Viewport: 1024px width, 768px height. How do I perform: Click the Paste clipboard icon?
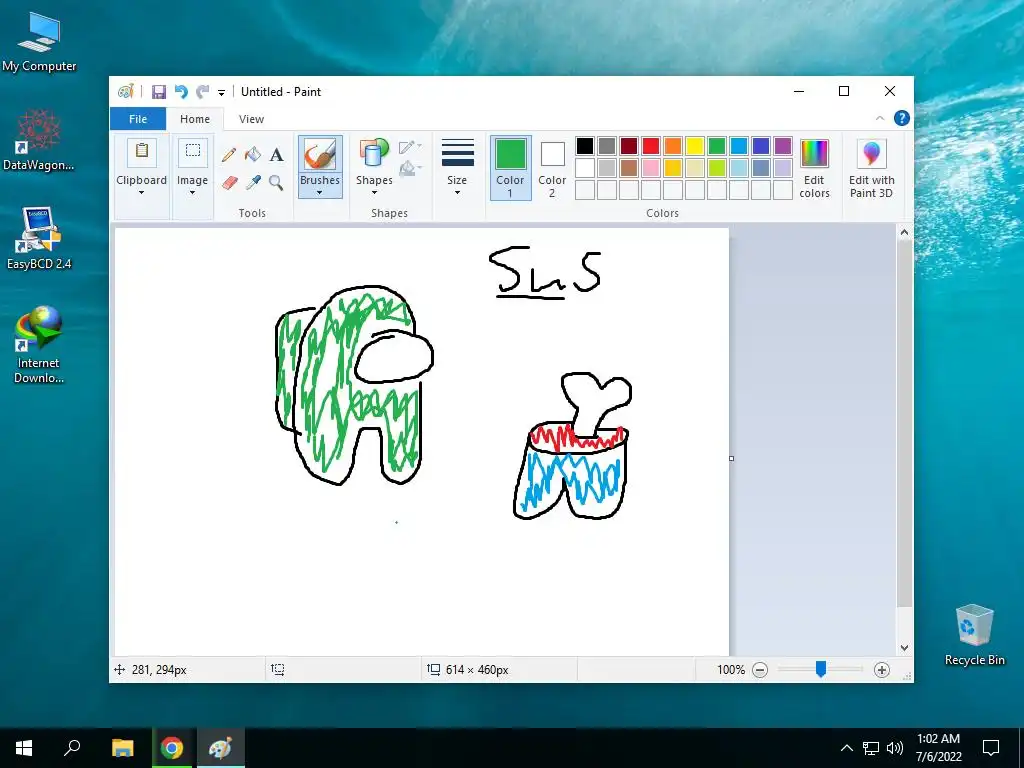[x=142, y=153]
